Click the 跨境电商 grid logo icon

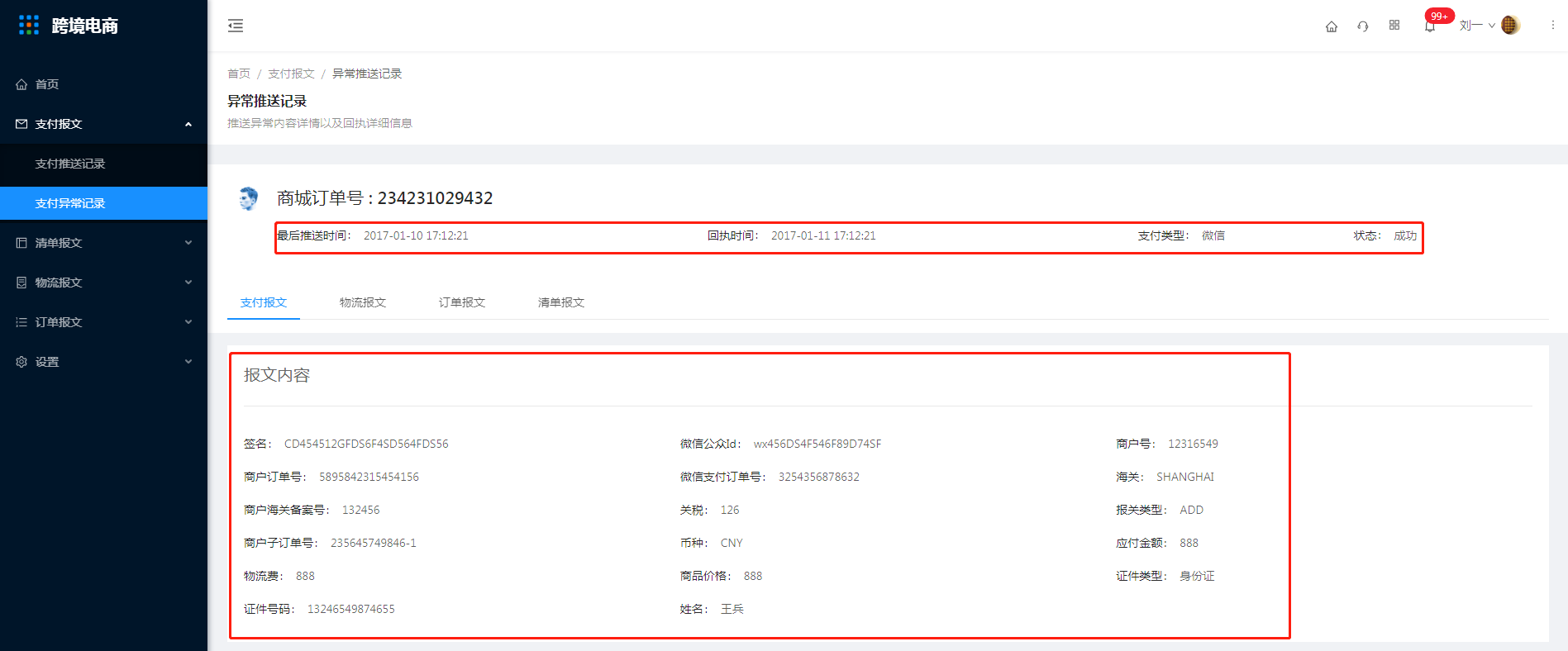(29, 26)
